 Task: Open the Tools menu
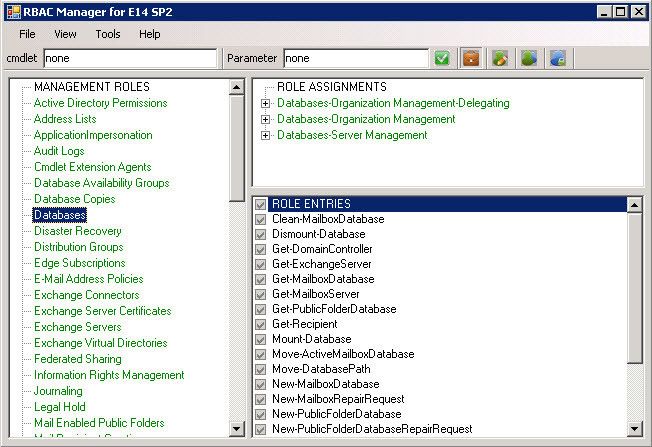(x=108, y=34)
